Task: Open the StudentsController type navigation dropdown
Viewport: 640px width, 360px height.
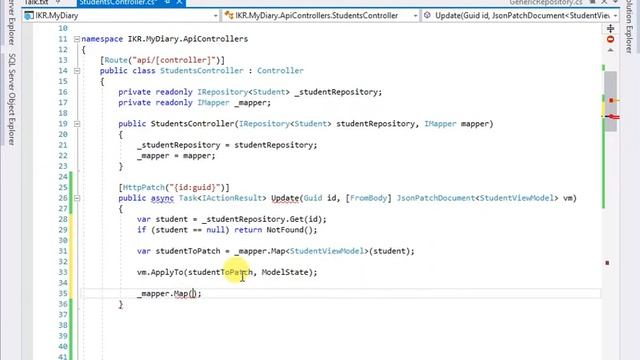Action: (321, 16)
